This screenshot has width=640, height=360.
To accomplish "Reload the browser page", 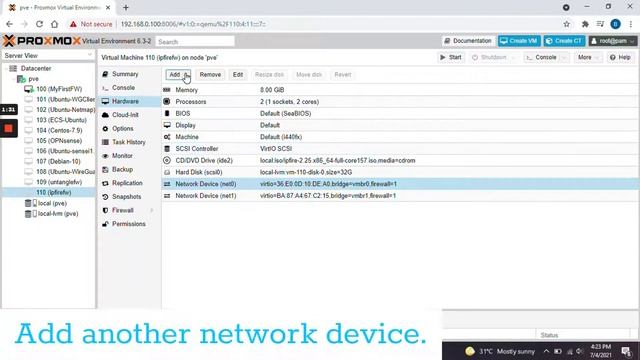I will [39, 24].
